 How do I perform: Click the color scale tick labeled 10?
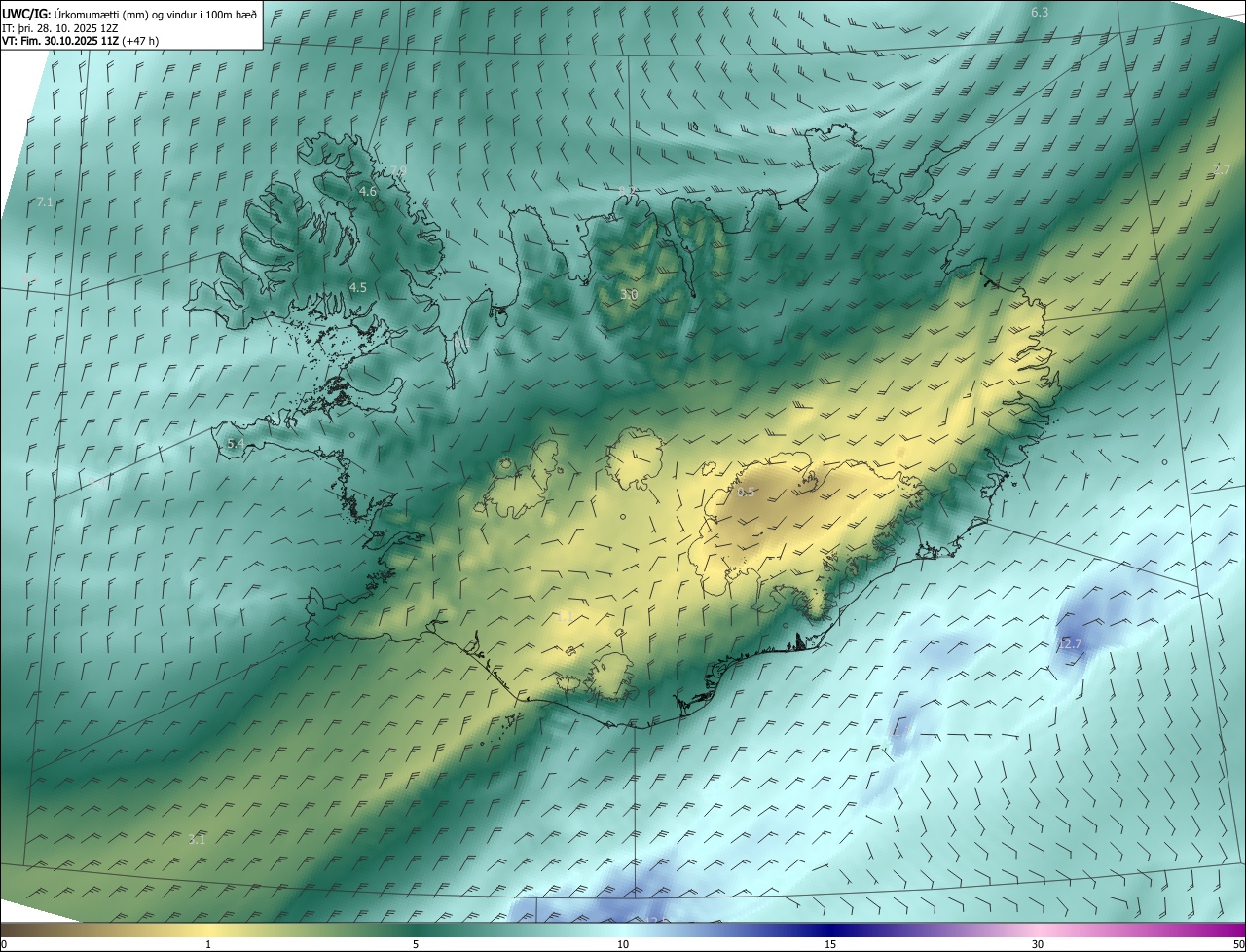click(623, 945)
